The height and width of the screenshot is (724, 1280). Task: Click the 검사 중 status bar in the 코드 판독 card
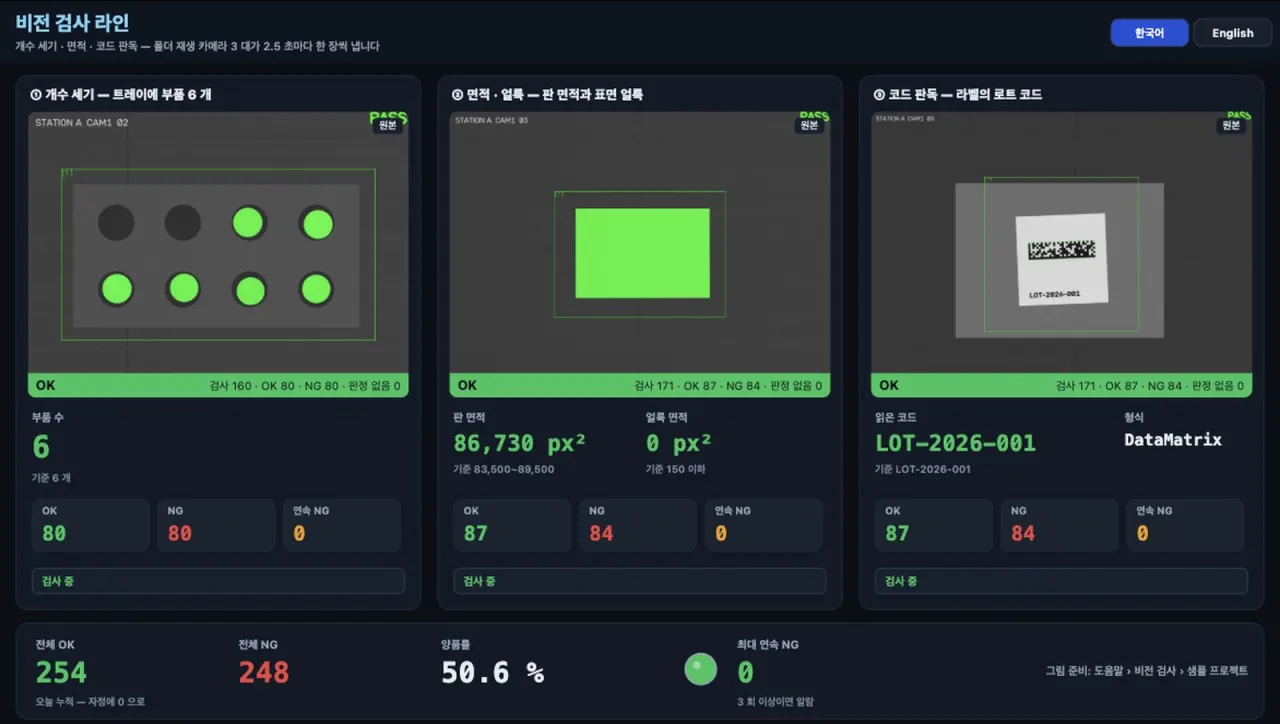tap(1061, 581)
